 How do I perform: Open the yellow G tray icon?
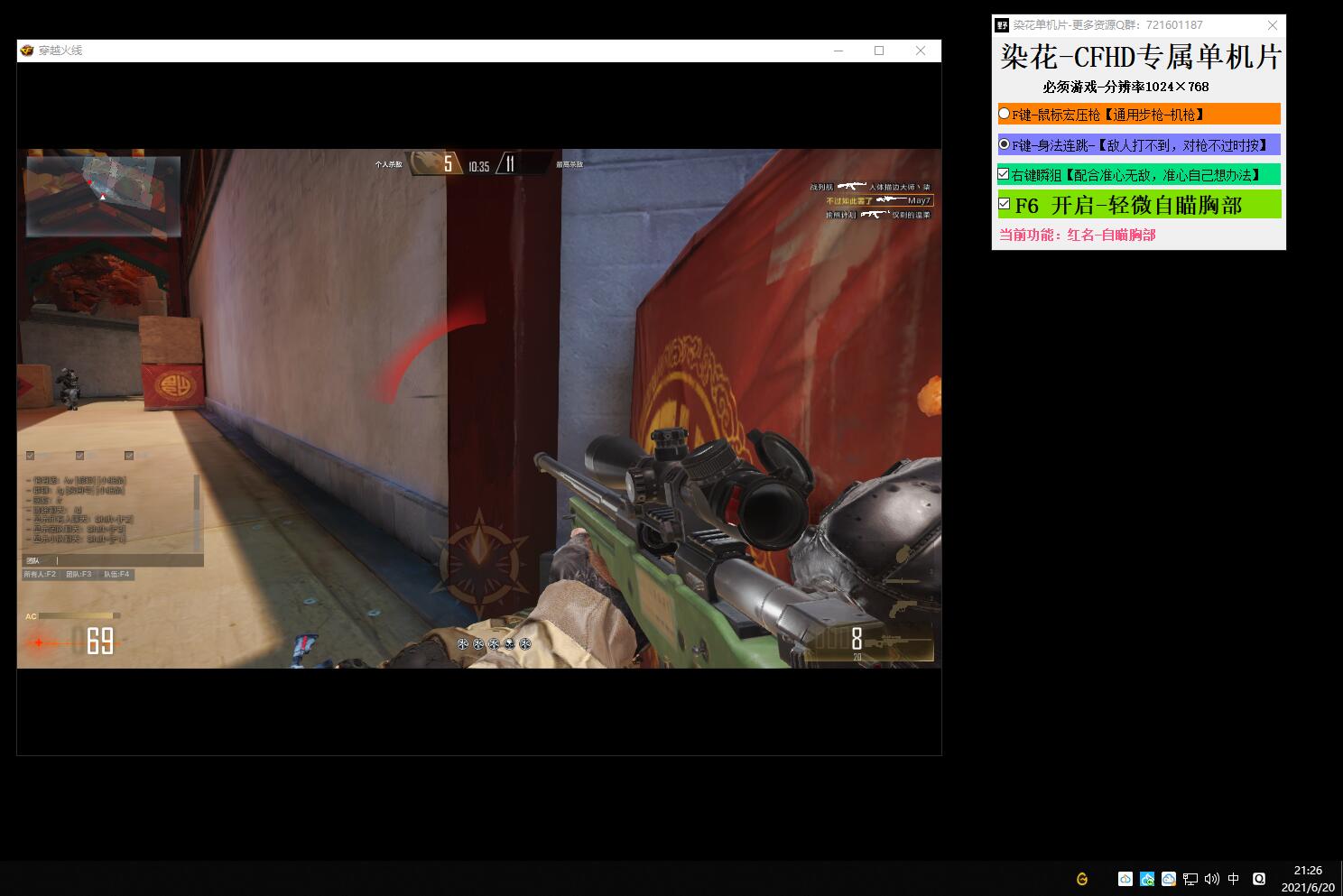tap(1082, 879)
